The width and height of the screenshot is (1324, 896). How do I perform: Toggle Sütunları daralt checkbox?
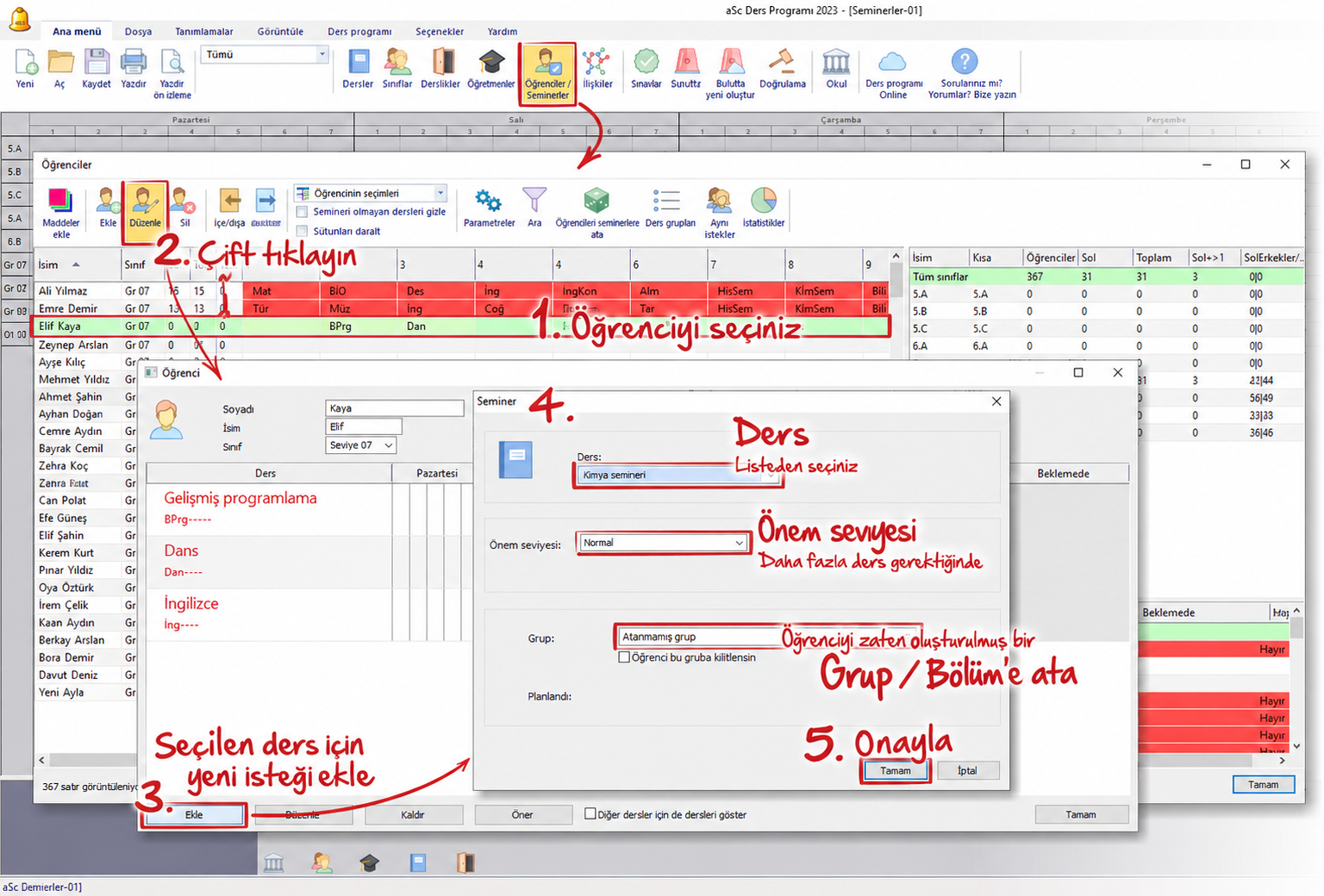click(x=302, y=231)
